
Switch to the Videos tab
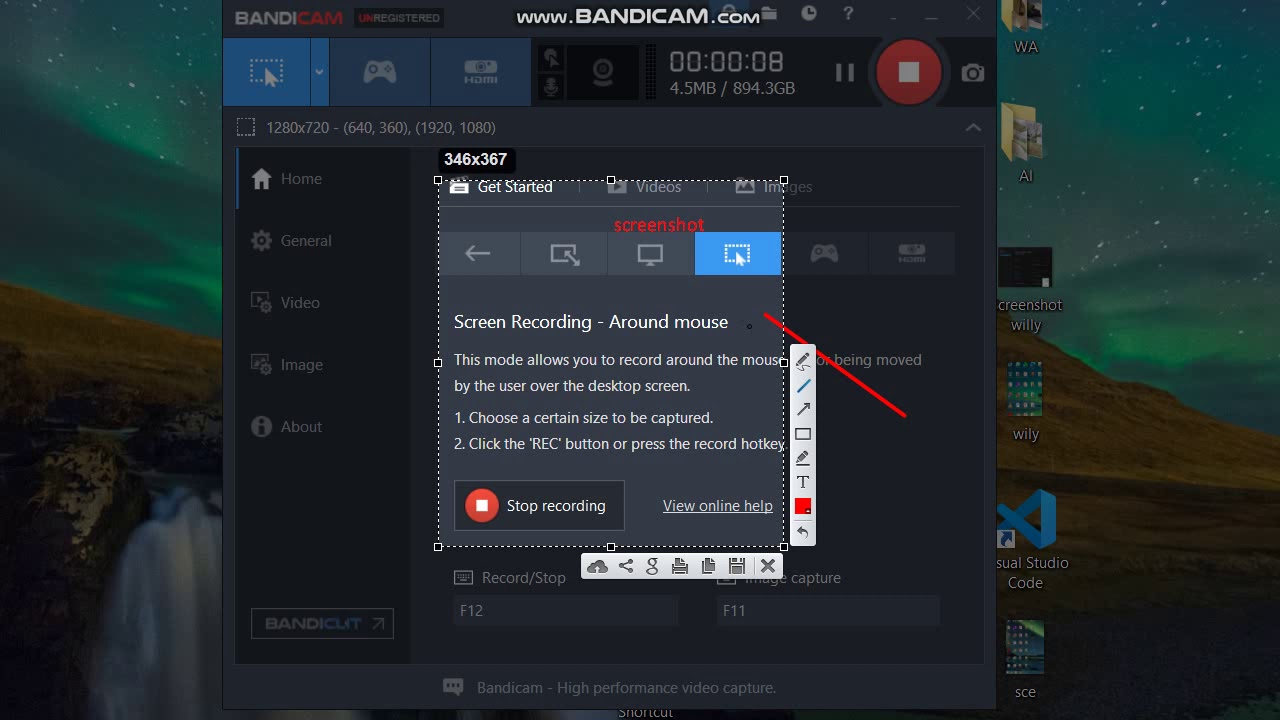click(644, 187)
